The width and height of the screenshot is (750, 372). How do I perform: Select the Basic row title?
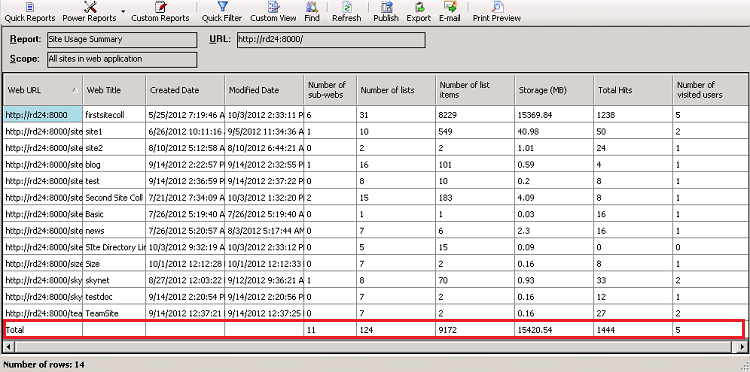pos(114,214)
